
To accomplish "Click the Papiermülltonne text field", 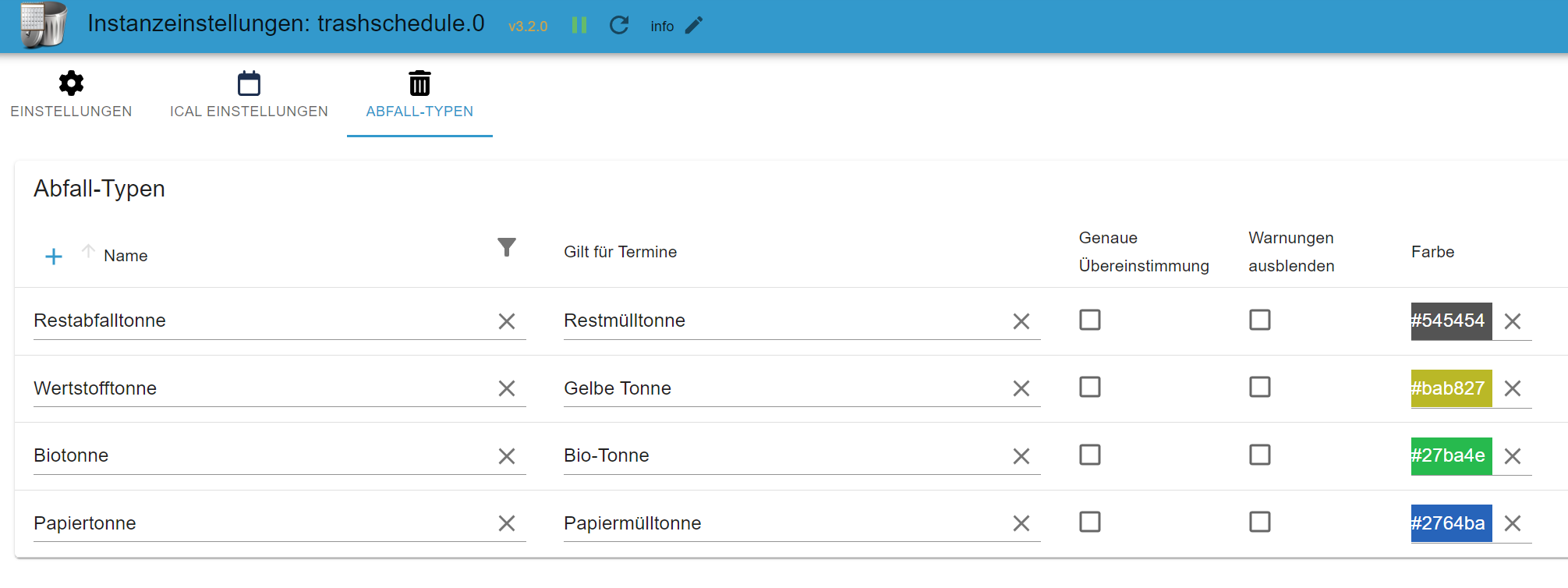I will click(780, 523).
